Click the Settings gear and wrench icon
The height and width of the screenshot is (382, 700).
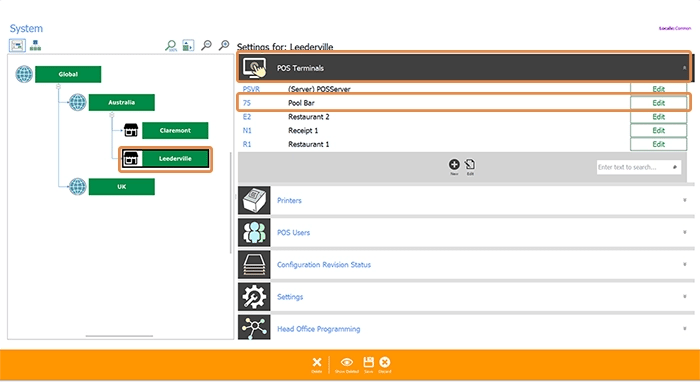tap(254, 297)
